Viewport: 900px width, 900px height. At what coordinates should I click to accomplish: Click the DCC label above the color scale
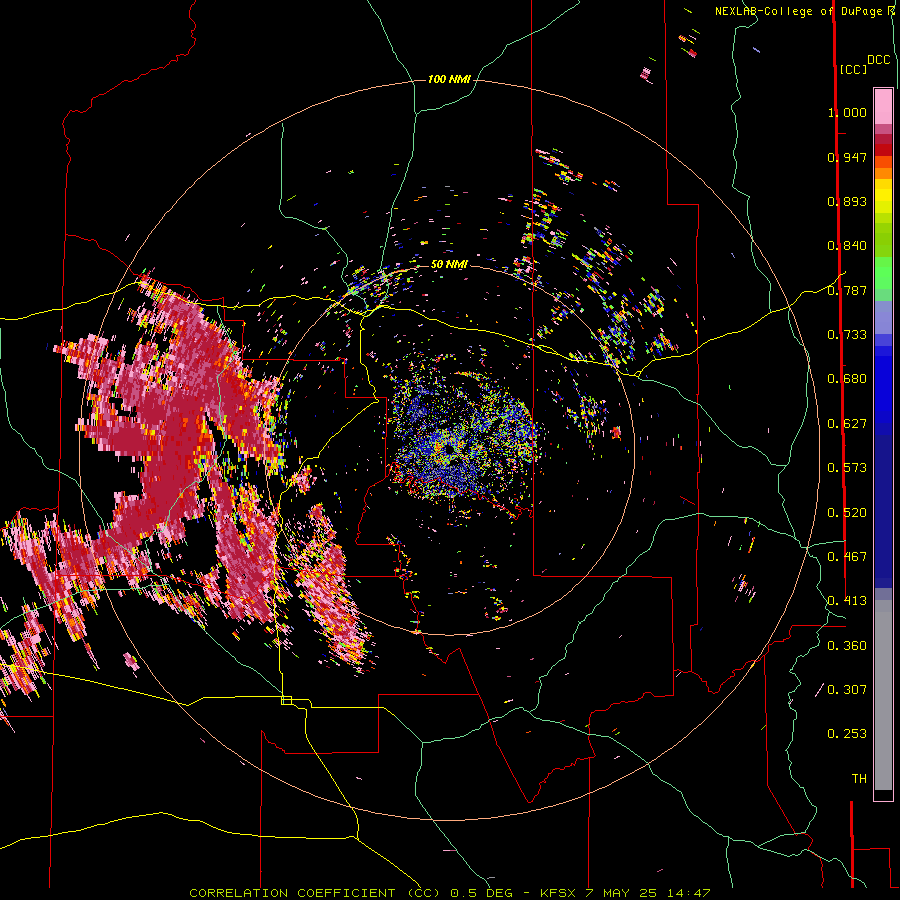pos(878,60)
